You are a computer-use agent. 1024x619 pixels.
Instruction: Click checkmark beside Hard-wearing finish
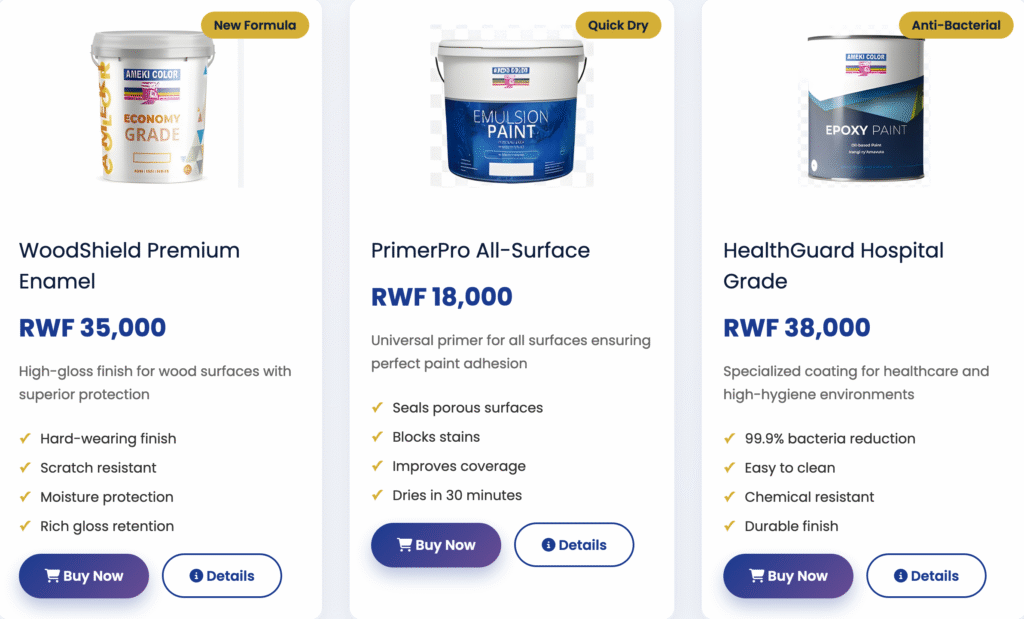coord(25,438)
